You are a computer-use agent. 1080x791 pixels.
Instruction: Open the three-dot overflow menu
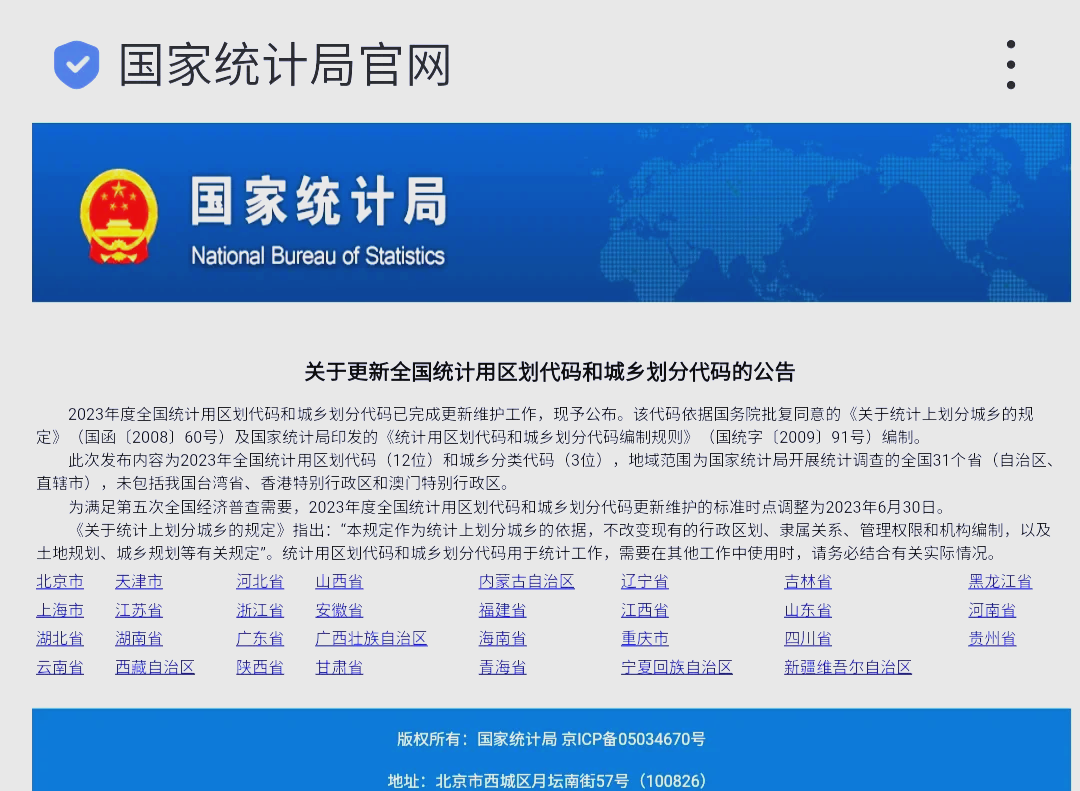[x=1010, y=65]
